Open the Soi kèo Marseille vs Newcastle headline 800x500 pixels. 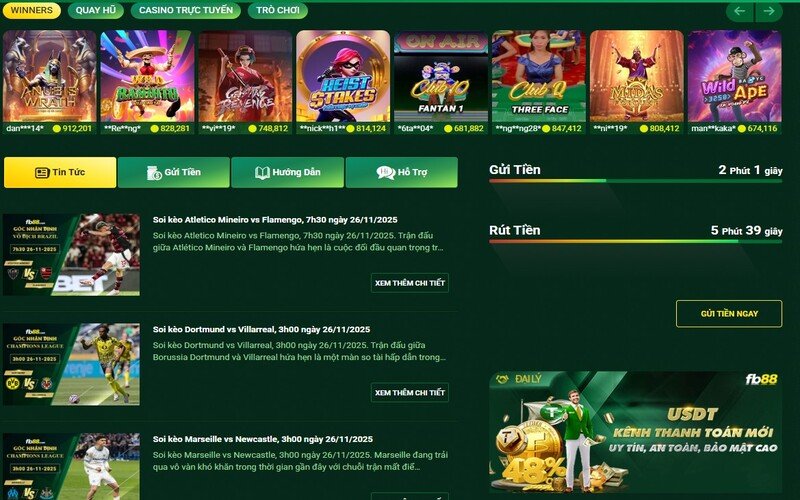point(263,439)
